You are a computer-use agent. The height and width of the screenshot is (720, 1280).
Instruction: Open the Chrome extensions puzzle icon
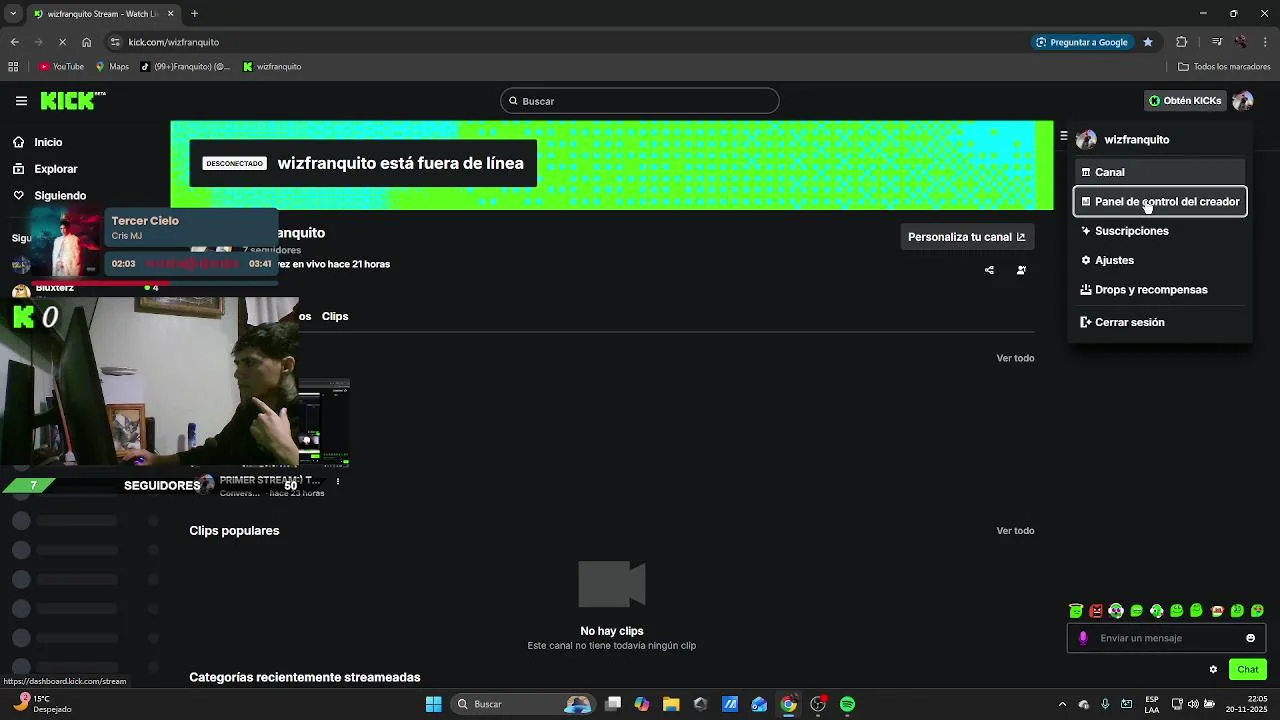(1181, 42)
